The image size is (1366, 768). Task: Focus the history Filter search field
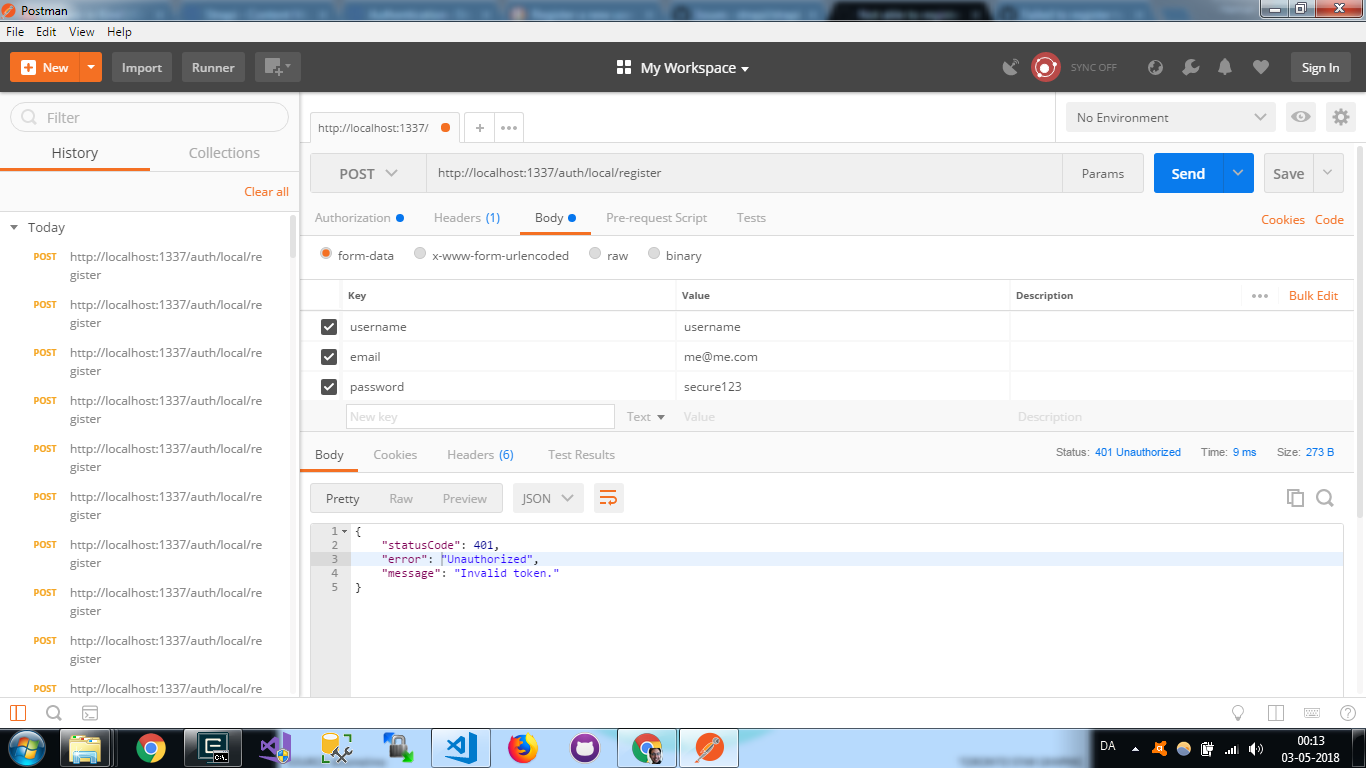pyautogui.click(x=149, y=117)
